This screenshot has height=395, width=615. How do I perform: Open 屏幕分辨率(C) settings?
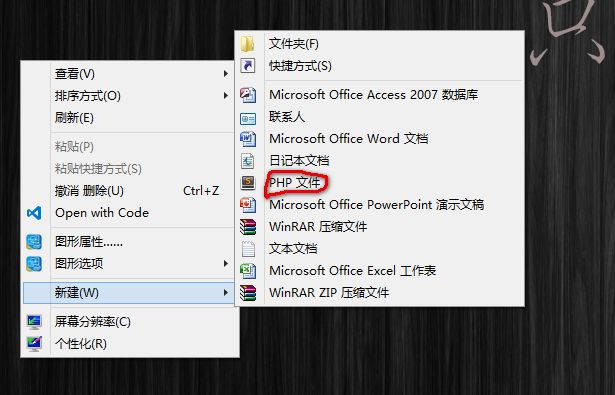pyautogui.click(x=130, y=322)
